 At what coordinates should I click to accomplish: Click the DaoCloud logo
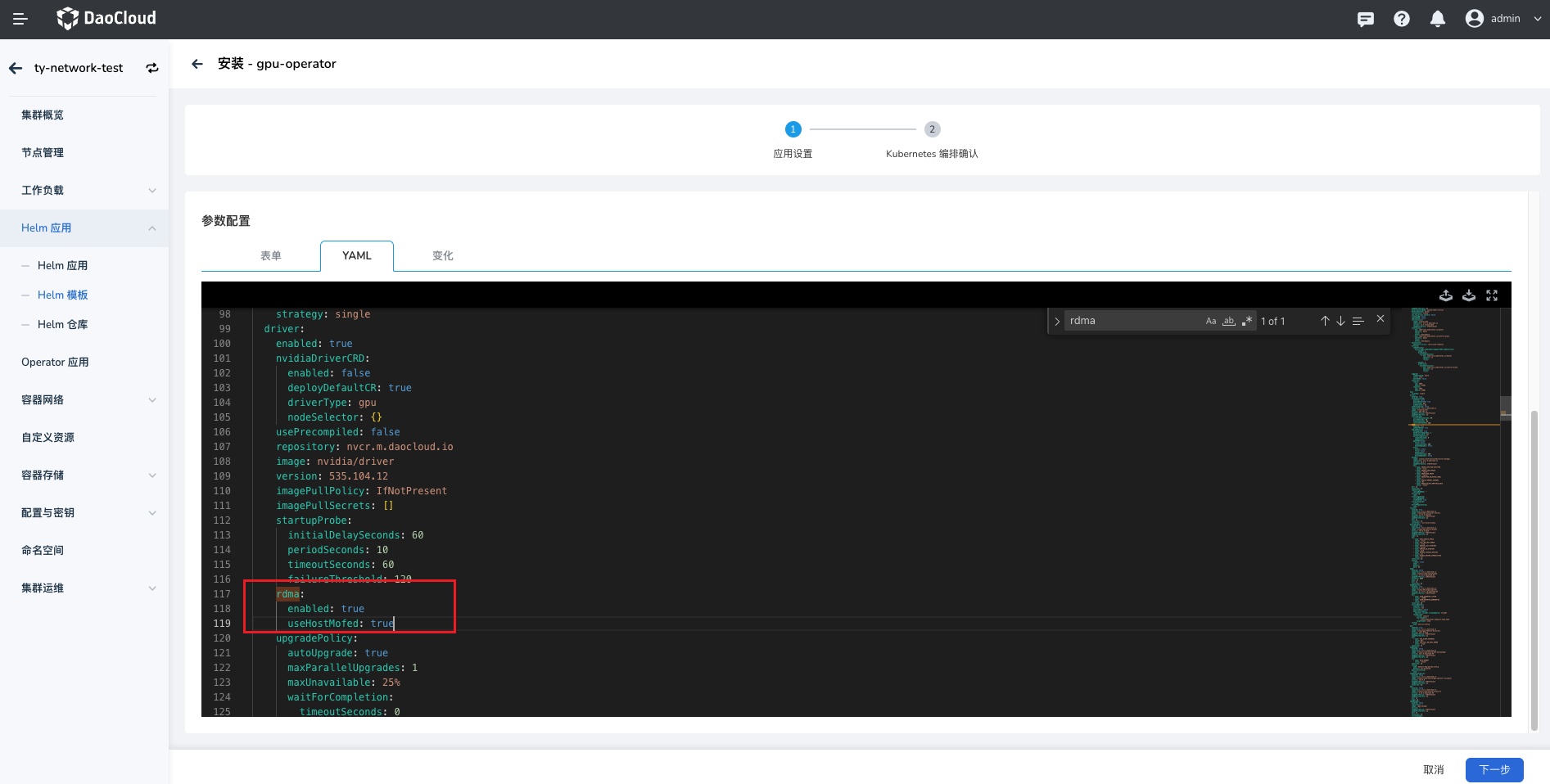(x=106, y=17)
